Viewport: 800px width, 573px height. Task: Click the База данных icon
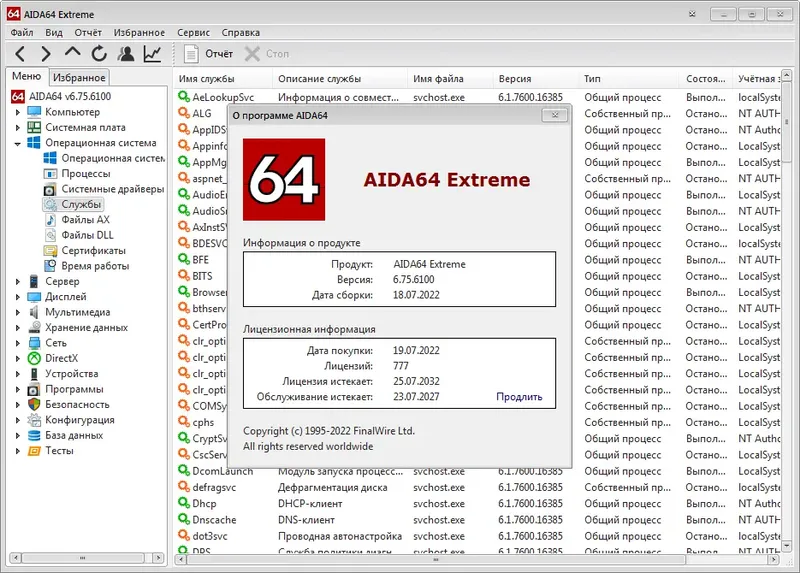(x=34, y=435)
